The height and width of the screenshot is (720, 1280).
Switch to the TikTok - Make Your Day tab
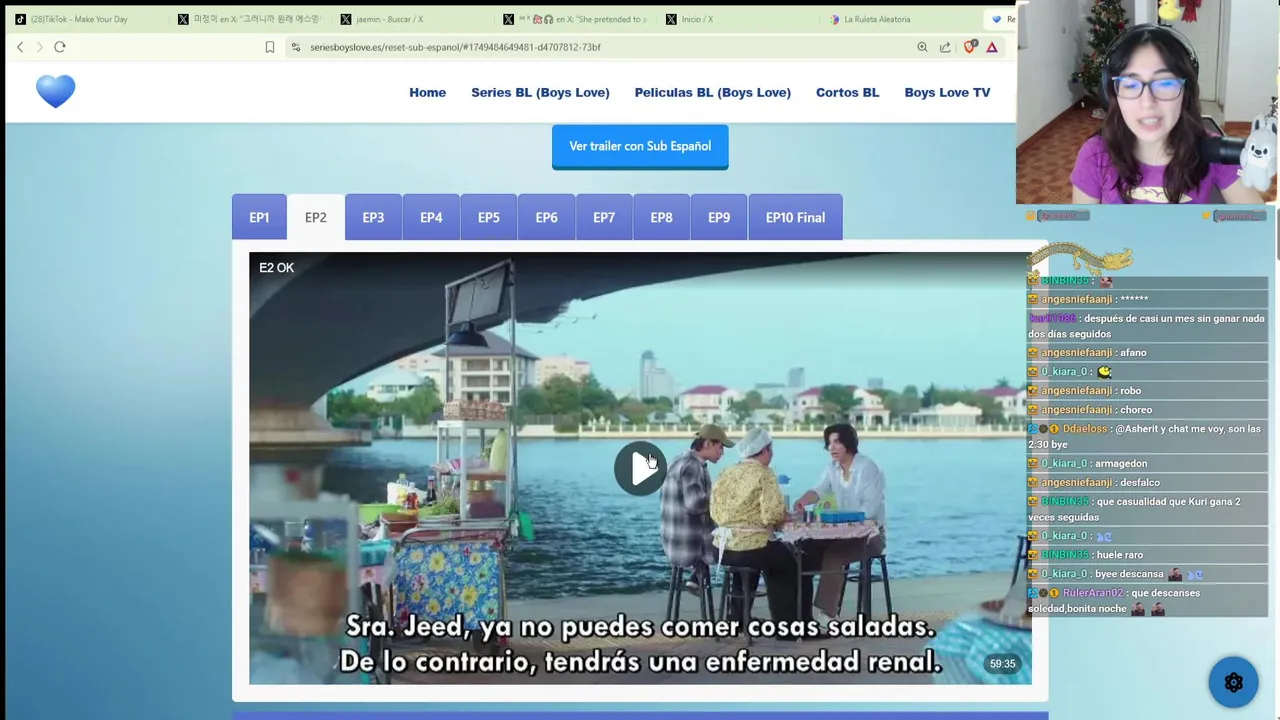coord(79,19)
